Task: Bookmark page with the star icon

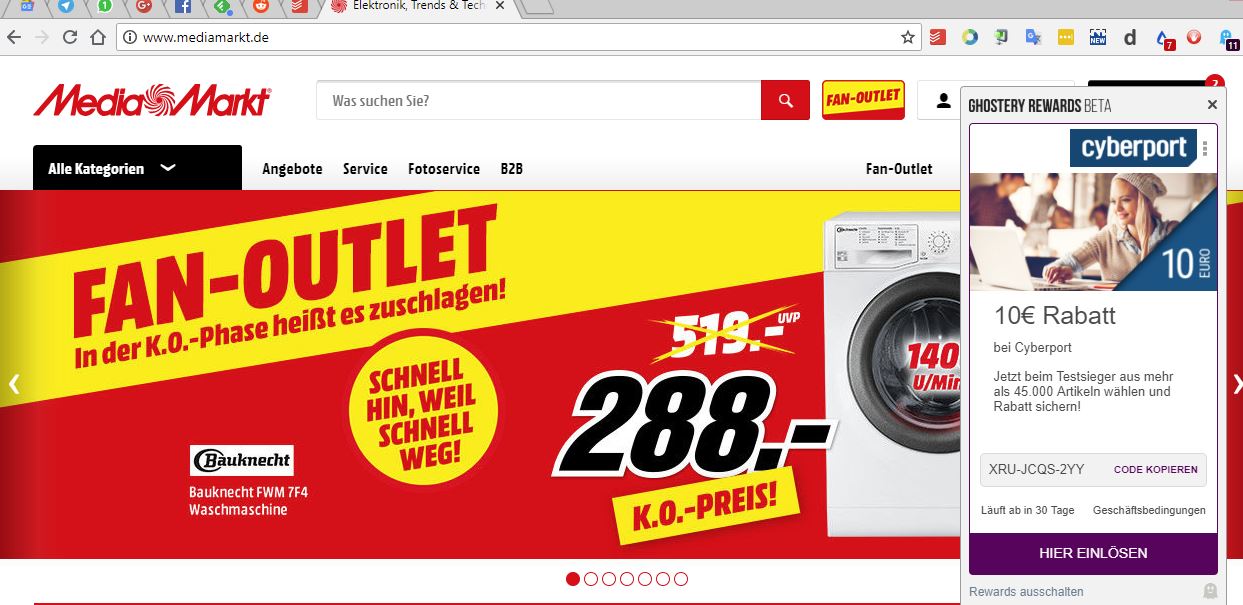Action: tap(908, 37)
